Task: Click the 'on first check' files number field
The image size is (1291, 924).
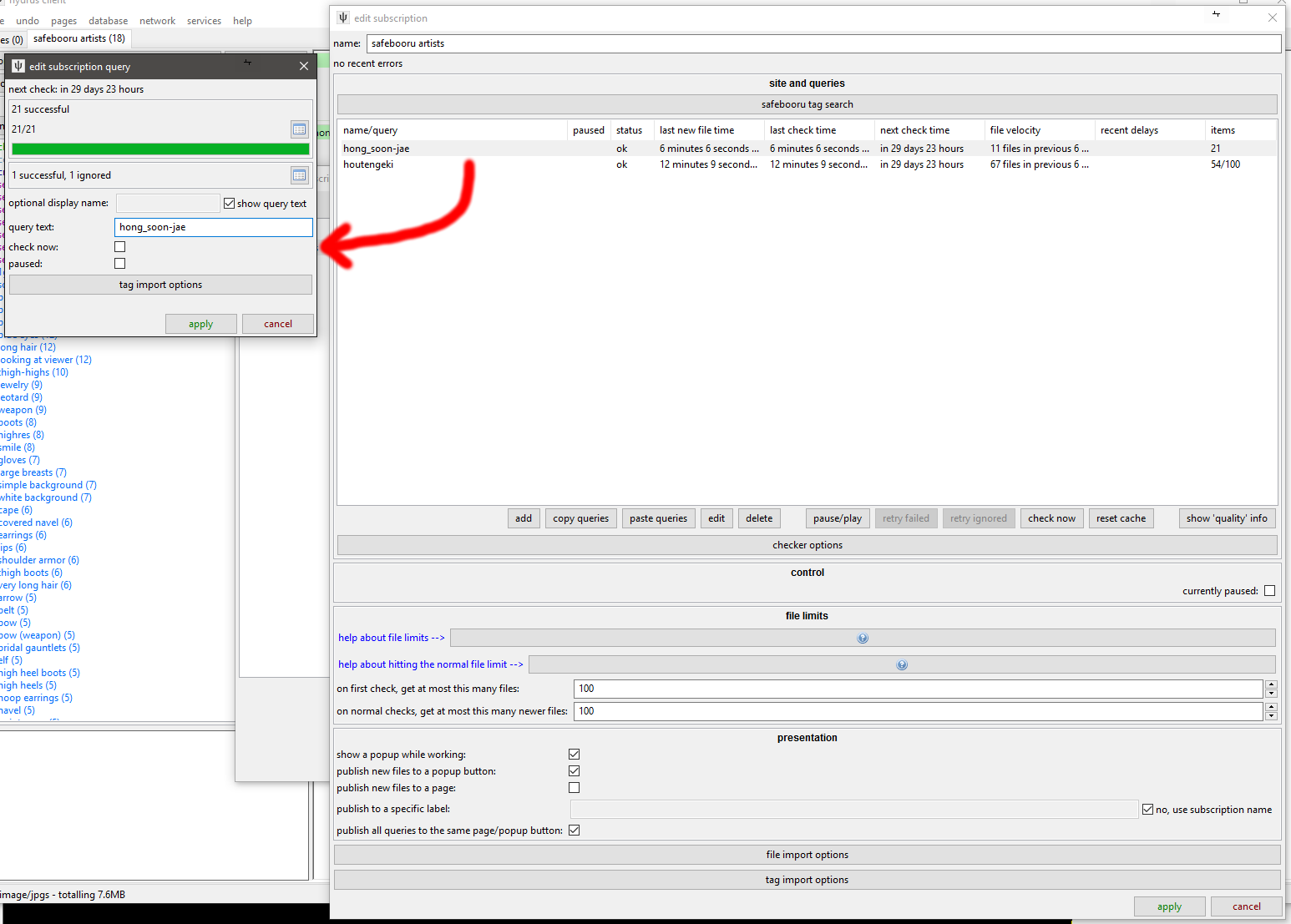Action: tap(919, 689)
